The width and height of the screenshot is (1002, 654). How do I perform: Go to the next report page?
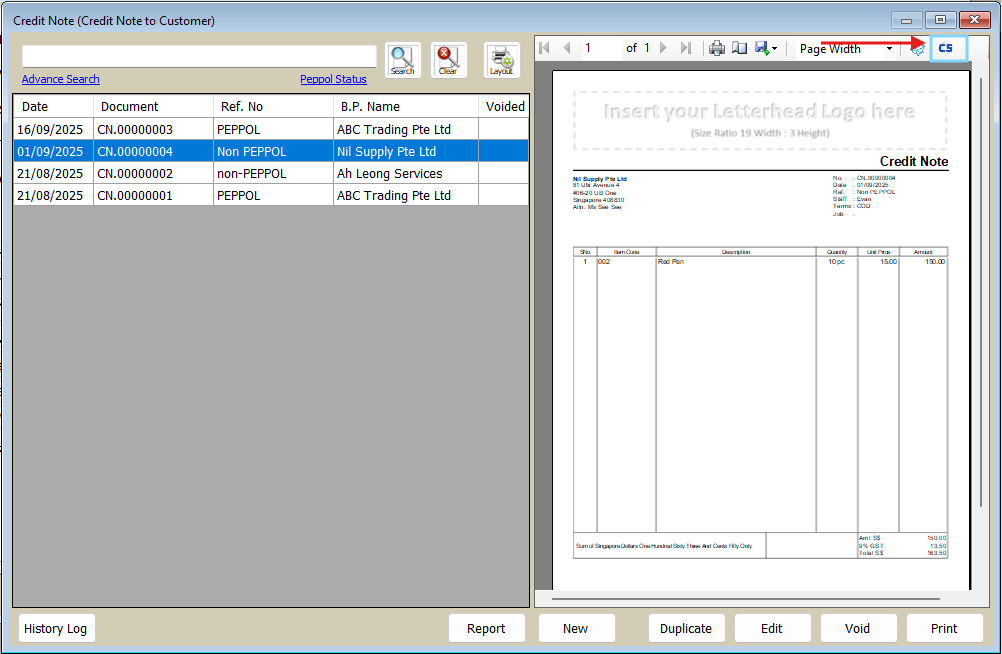pyautogui.click(x=664, y=48)
